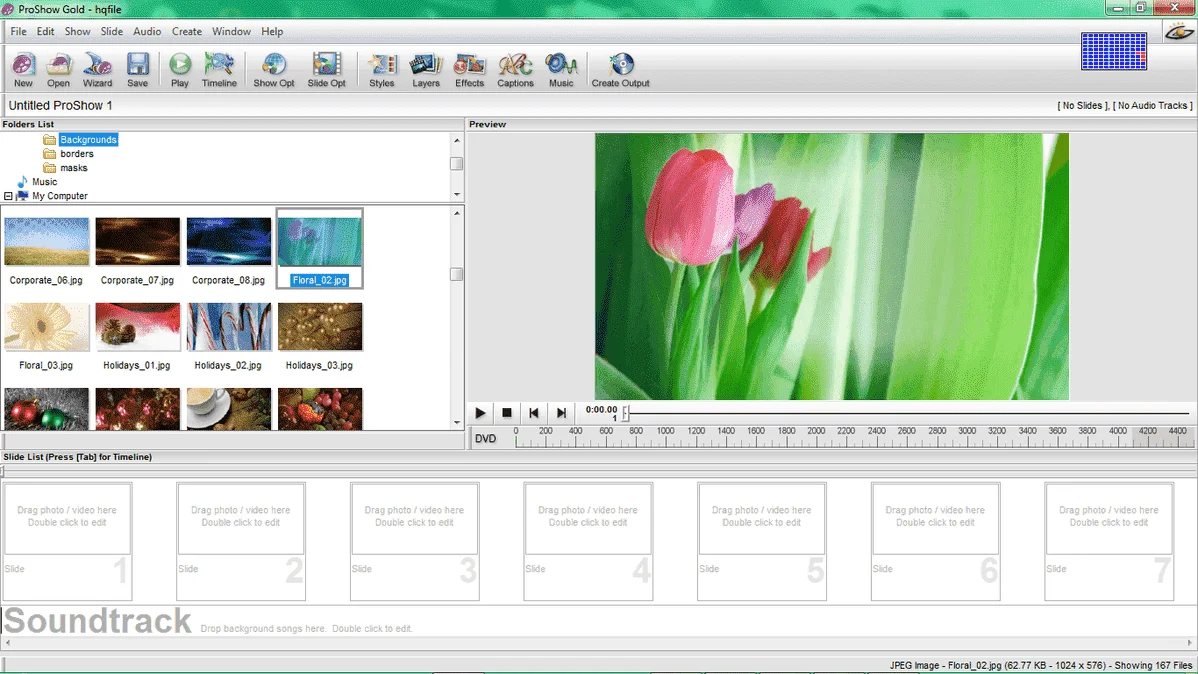Open the Styles tool
The image size is (1198, 674).
click(381, 70)
